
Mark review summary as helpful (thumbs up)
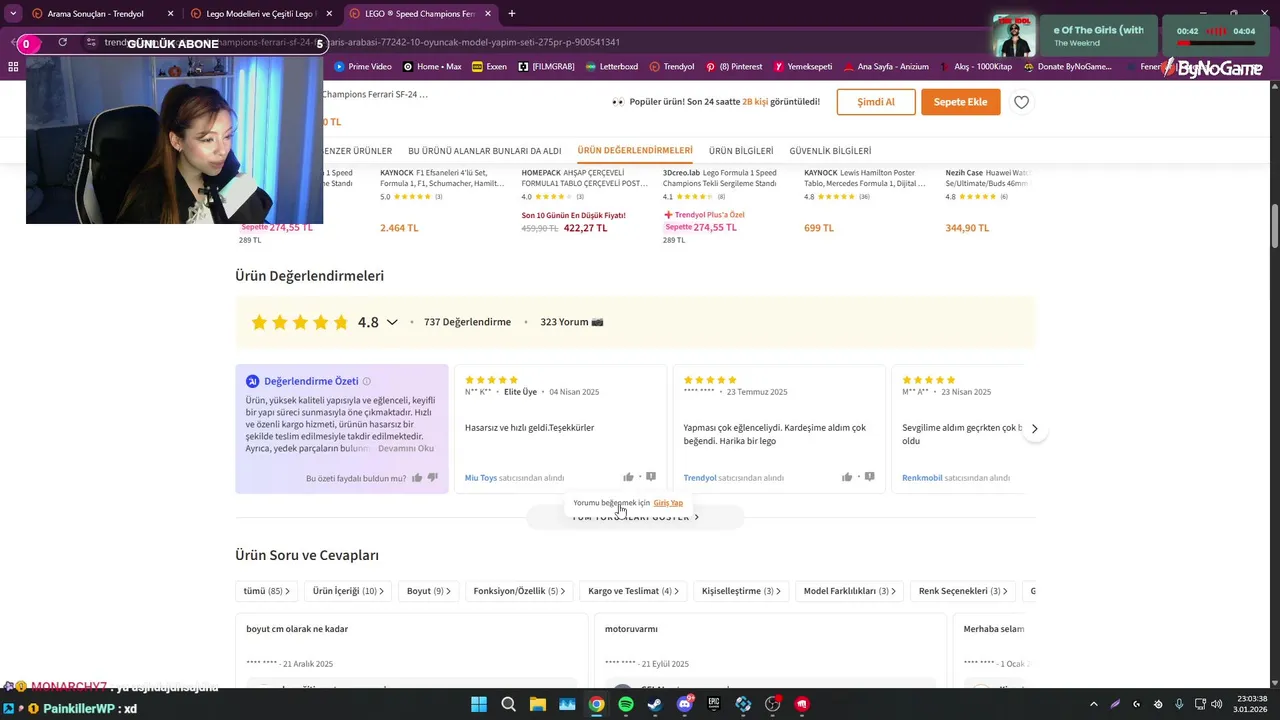pos(417,478)
